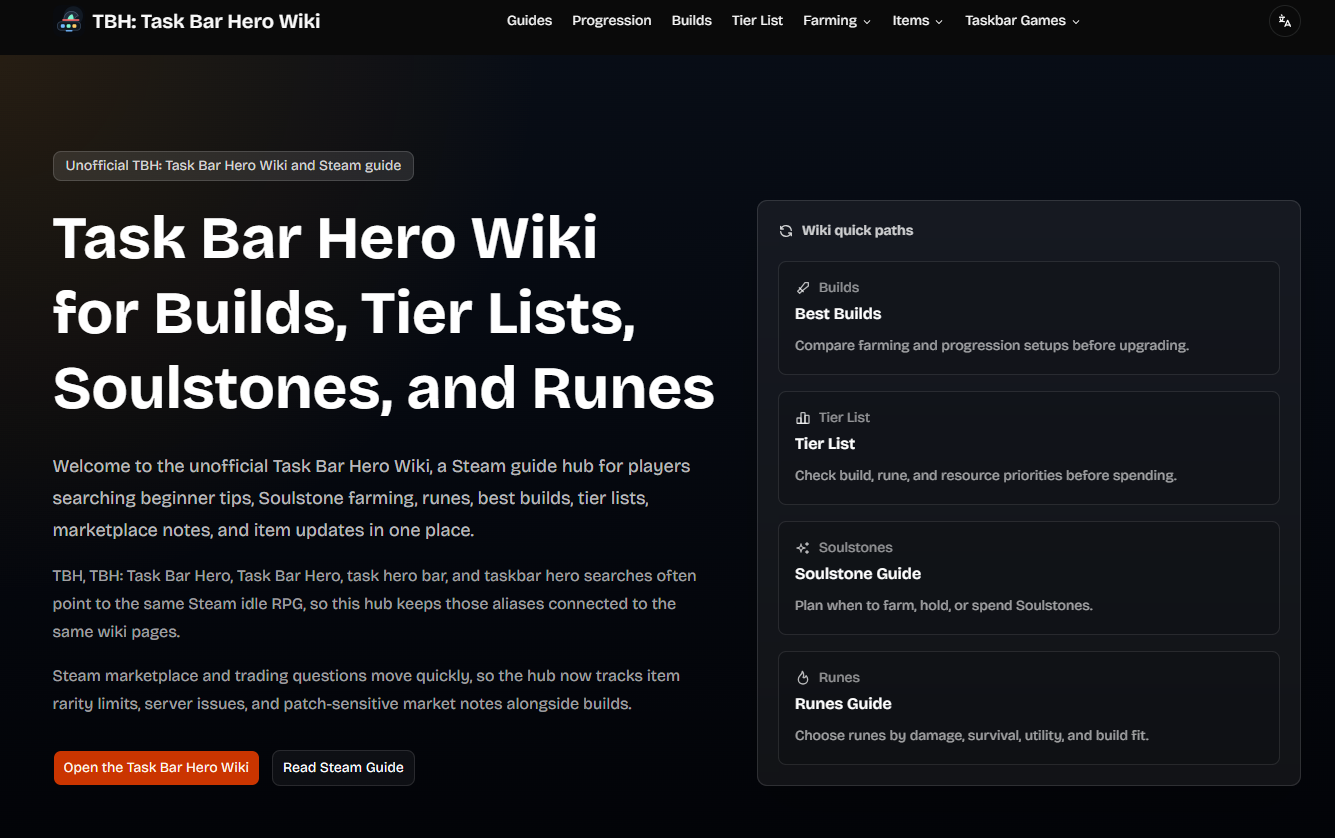1335x838 pixels.
Task: Click "Compare farming and progression setups" description
Action: (x=992, y=346)
